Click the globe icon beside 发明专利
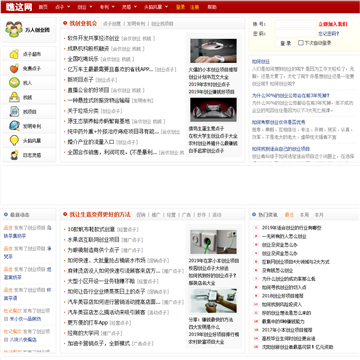This screenshot has width=360, height=360. (x=14, y=126)
